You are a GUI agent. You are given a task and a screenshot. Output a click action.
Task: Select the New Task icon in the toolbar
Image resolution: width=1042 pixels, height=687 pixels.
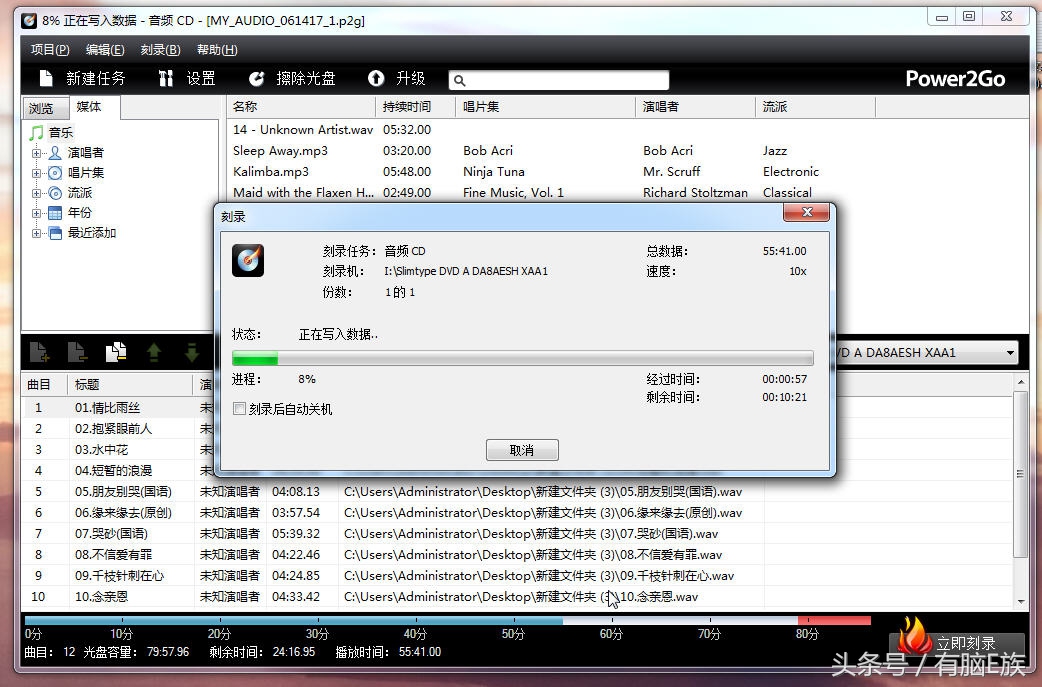[x=47, y=78]
